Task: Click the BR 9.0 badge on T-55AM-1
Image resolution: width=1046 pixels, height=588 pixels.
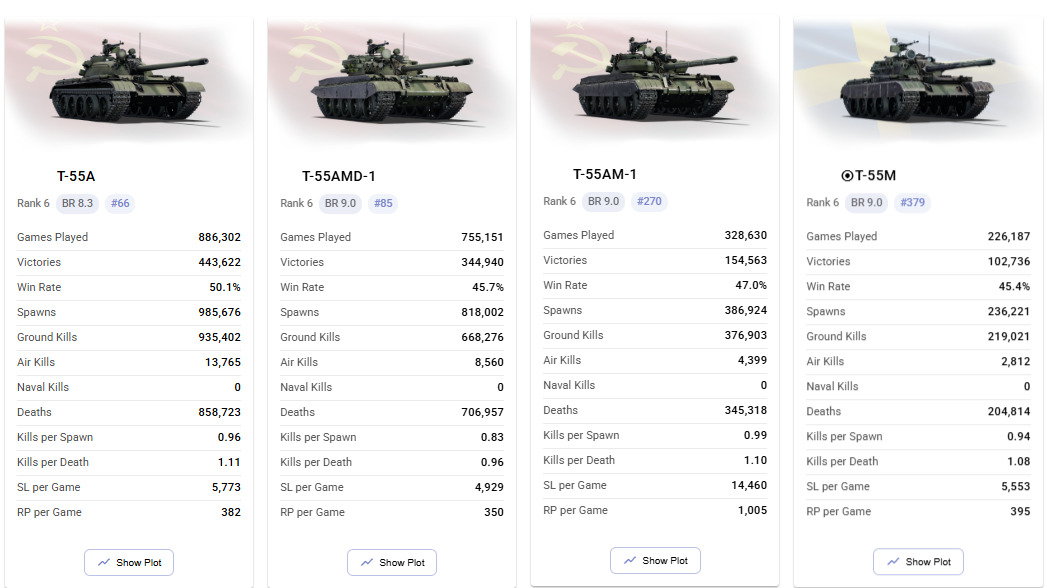Action: (604, 201)
